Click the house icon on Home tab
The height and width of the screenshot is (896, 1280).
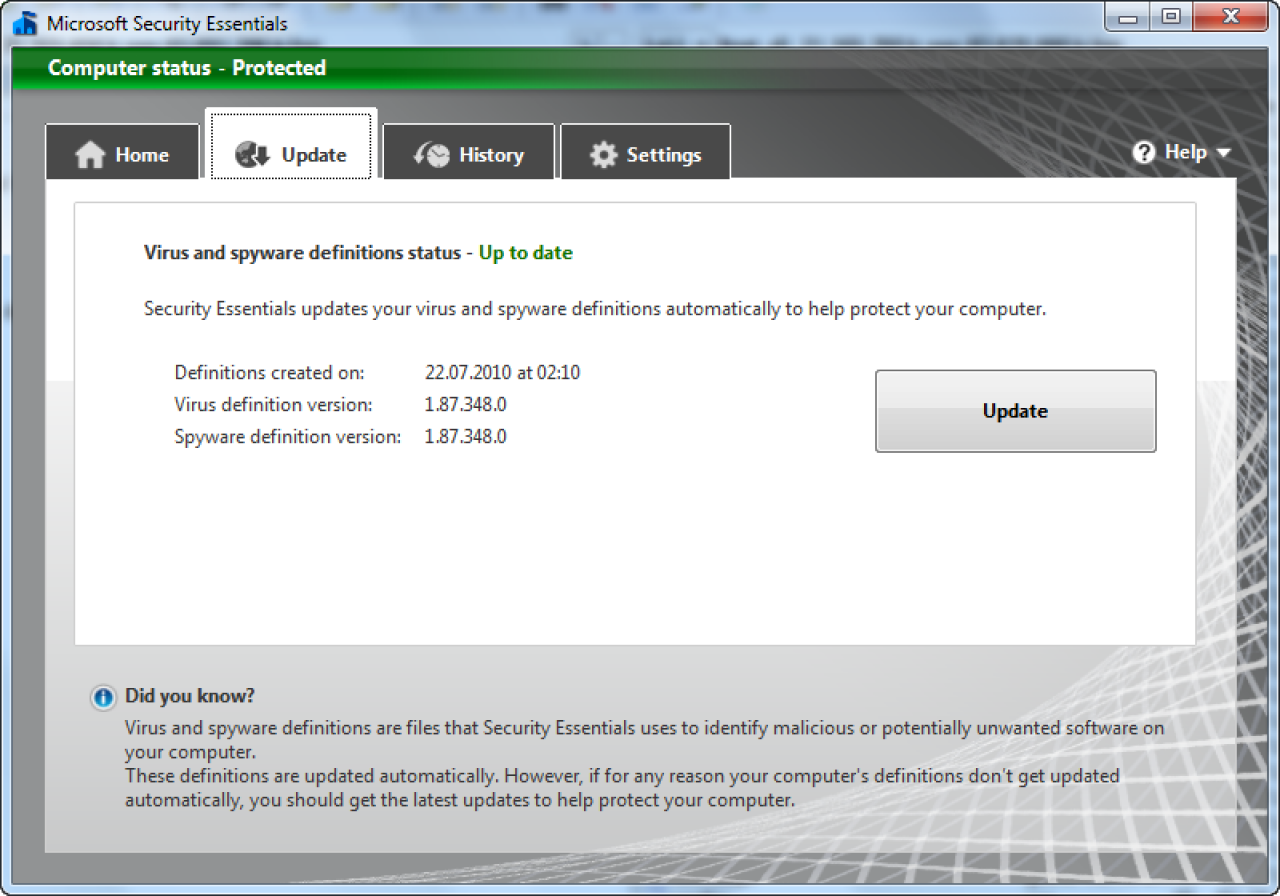[90, 155]
